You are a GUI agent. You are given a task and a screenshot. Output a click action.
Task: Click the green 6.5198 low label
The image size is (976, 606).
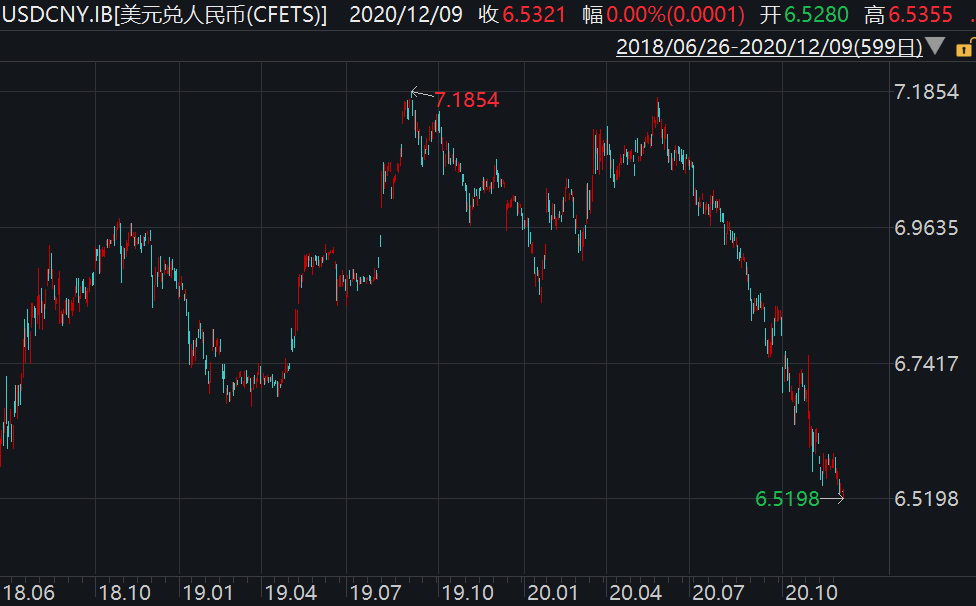[787, 498]
